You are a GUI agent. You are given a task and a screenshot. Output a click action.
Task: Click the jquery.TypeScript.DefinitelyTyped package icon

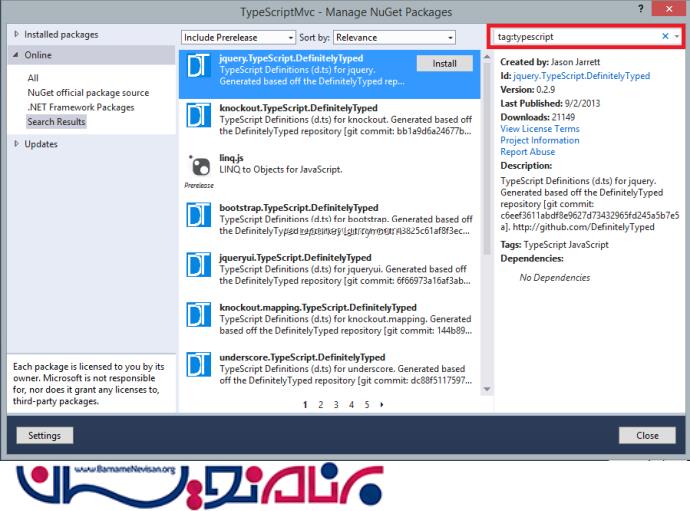pos(198,66)
